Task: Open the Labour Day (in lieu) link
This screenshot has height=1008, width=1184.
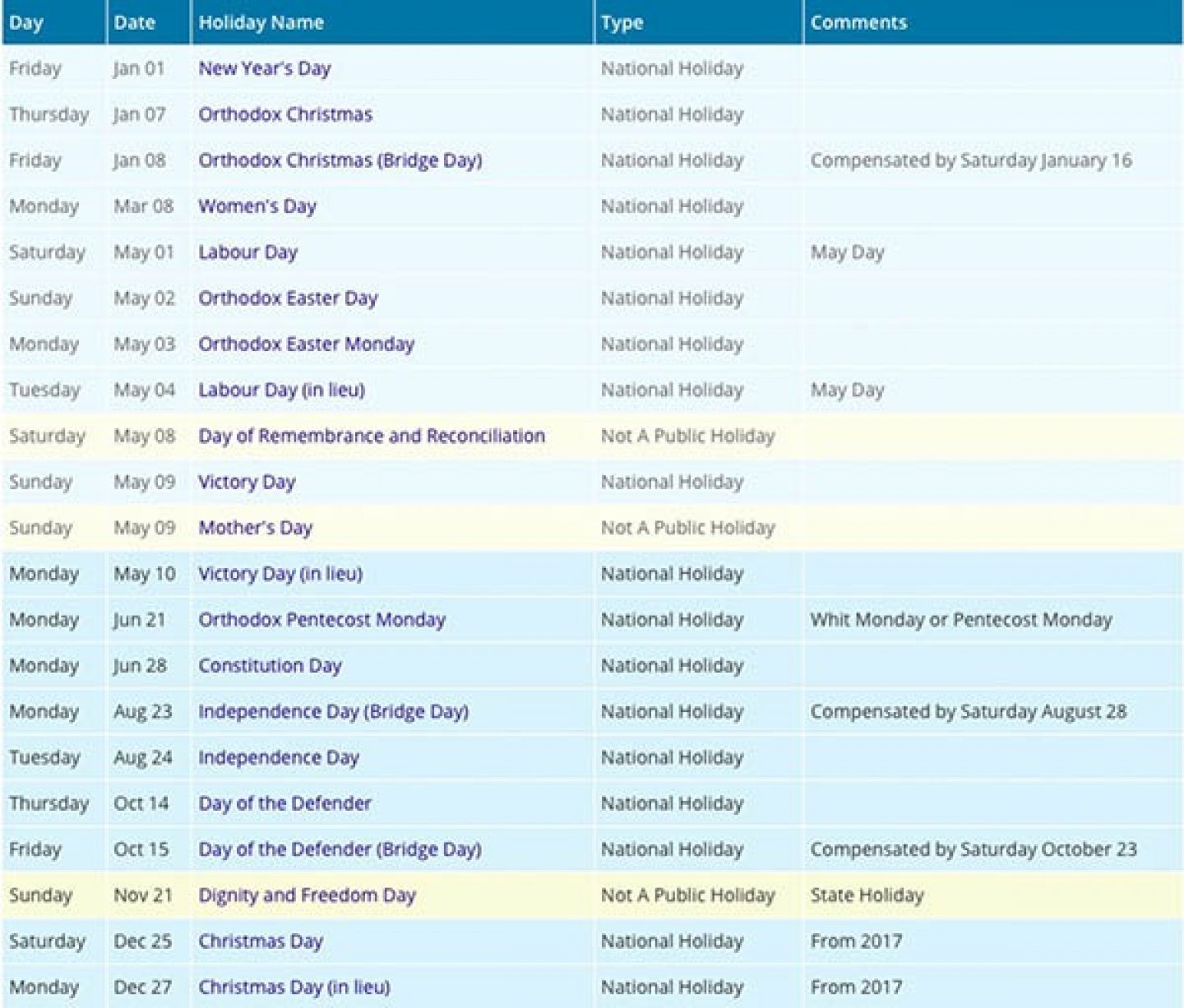Action: tap(281, 391)
